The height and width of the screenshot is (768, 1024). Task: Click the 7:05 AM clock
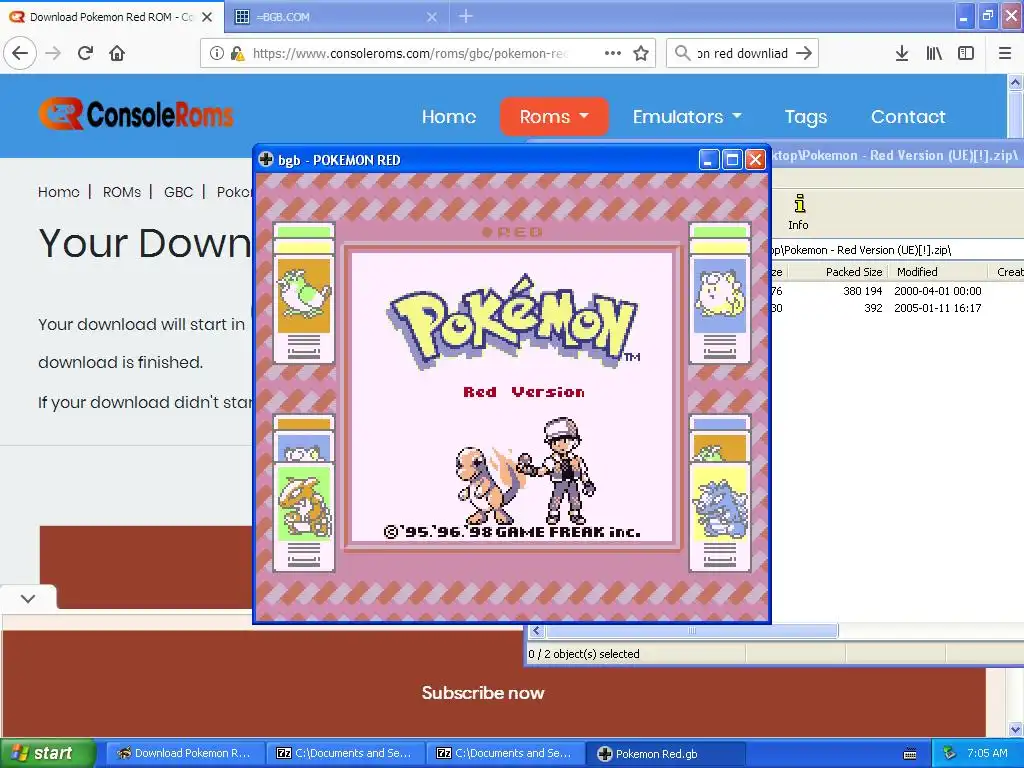click(987, 753)
